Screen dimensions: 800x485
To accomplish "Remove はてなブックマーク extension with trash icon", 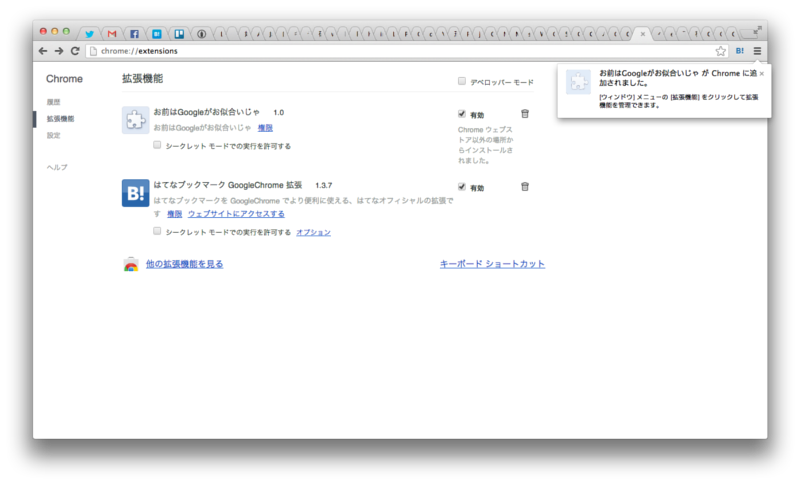I will click(x=525, y=187).
